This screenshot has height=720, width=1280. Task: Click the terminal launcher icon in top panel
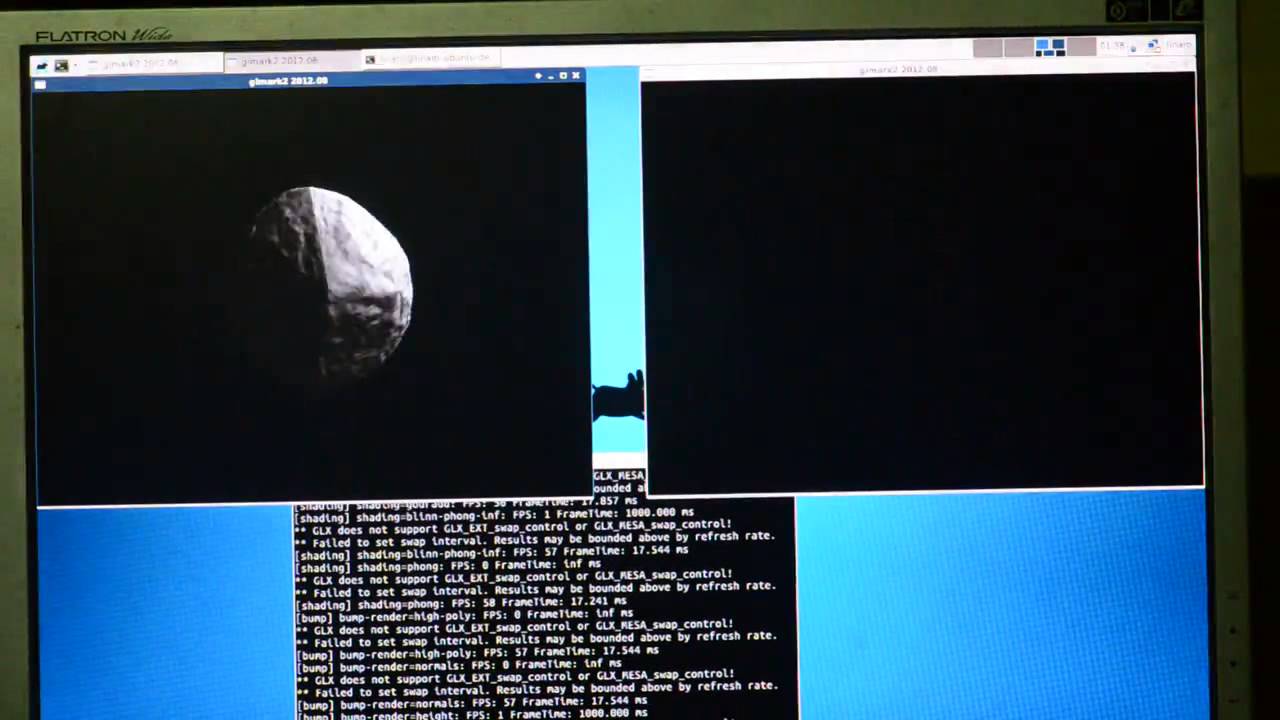click(x=62, y=65)
